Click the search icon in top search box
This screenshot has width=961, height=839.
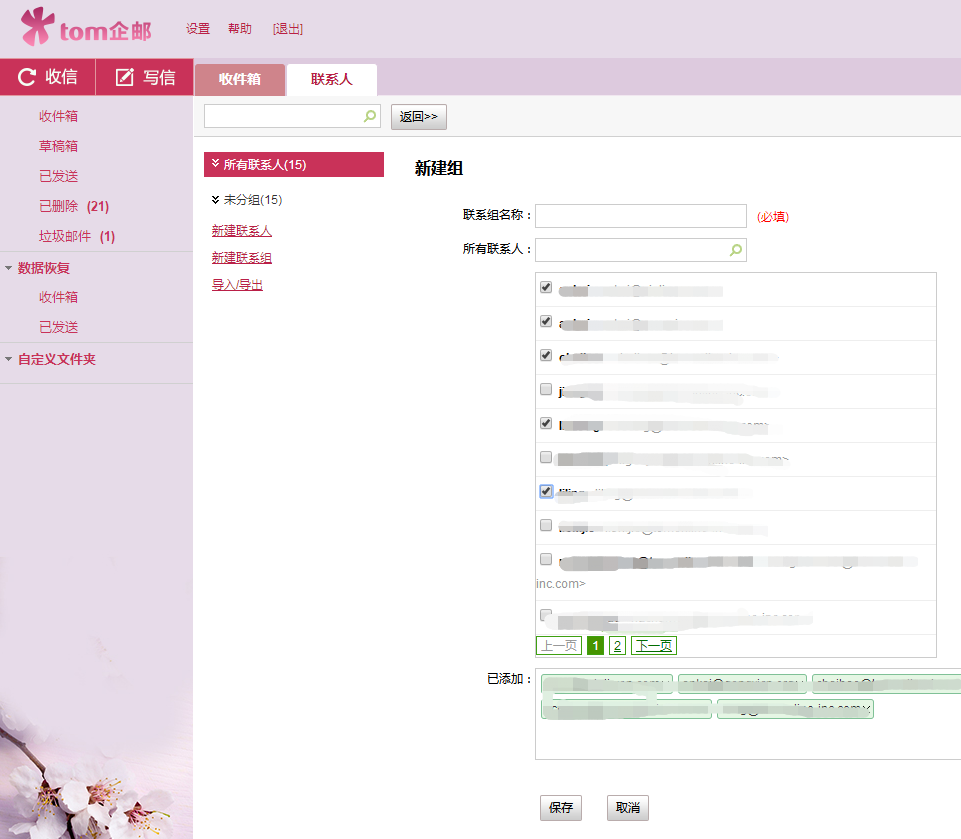click(x=370, y=116)
